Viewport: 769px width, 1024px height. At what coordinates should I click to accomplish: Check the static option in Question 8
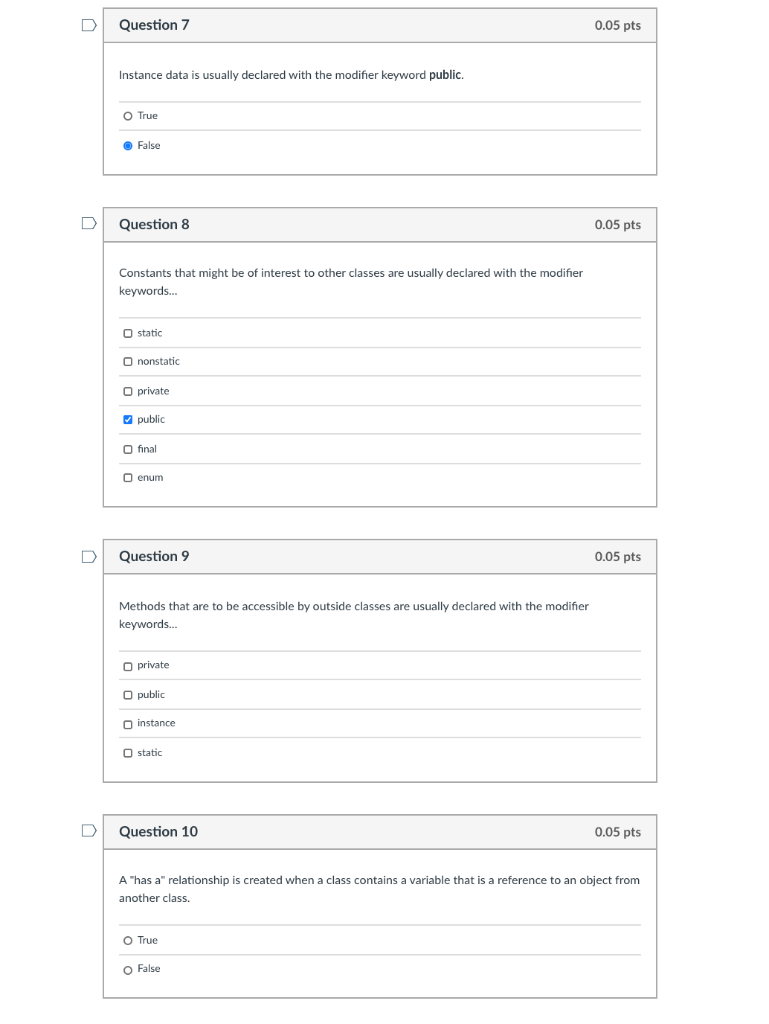[126, 332]
